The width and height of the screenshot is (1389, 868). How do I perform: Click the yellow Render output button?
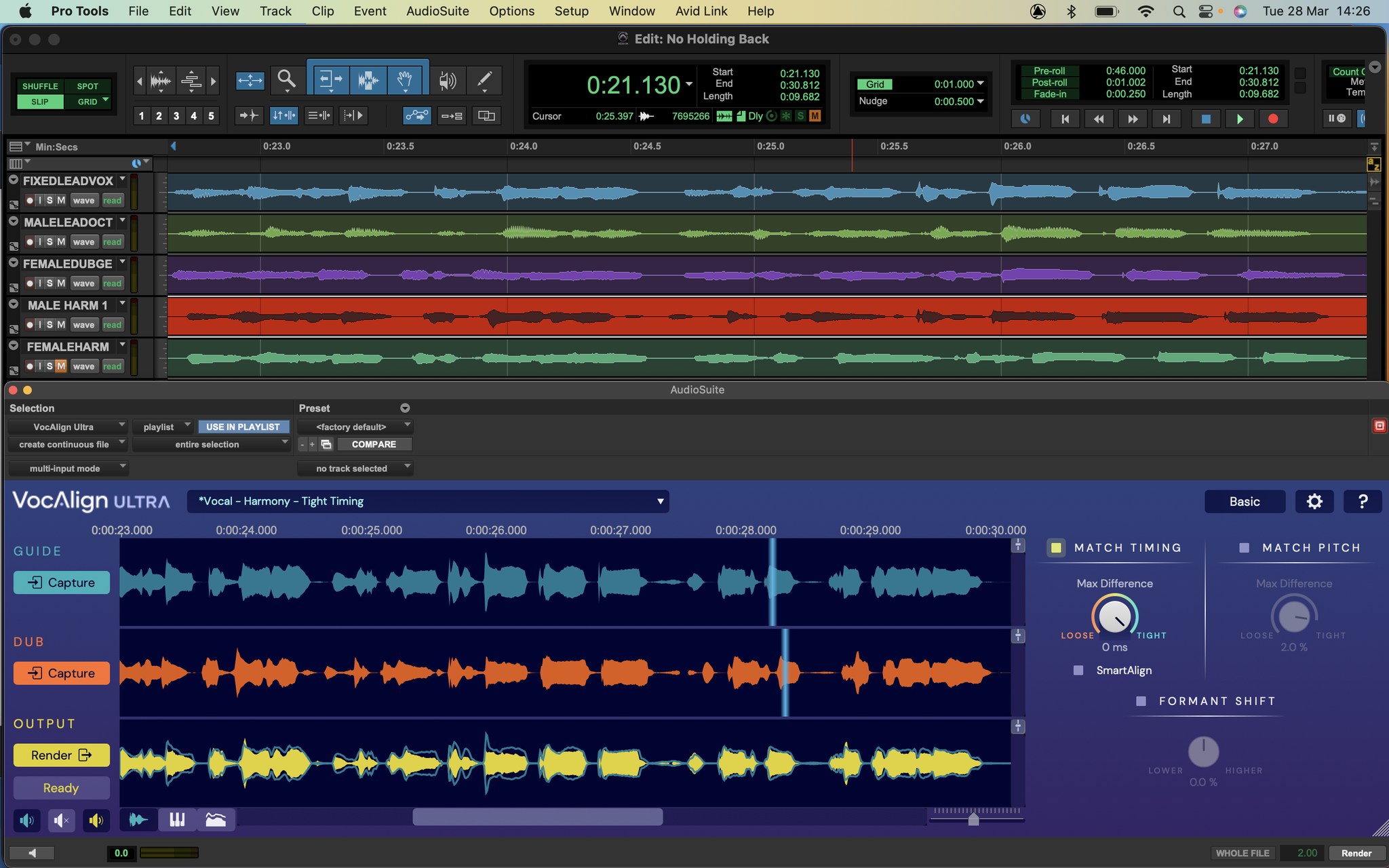tap(61, 755)
